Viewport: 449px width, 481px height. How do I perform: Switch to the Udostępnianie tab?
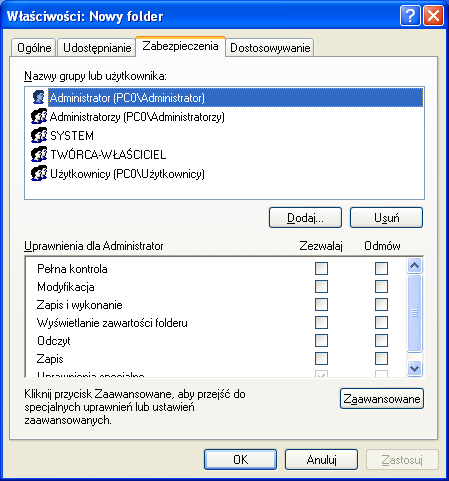pyautogui.click(x=97, y=48)
